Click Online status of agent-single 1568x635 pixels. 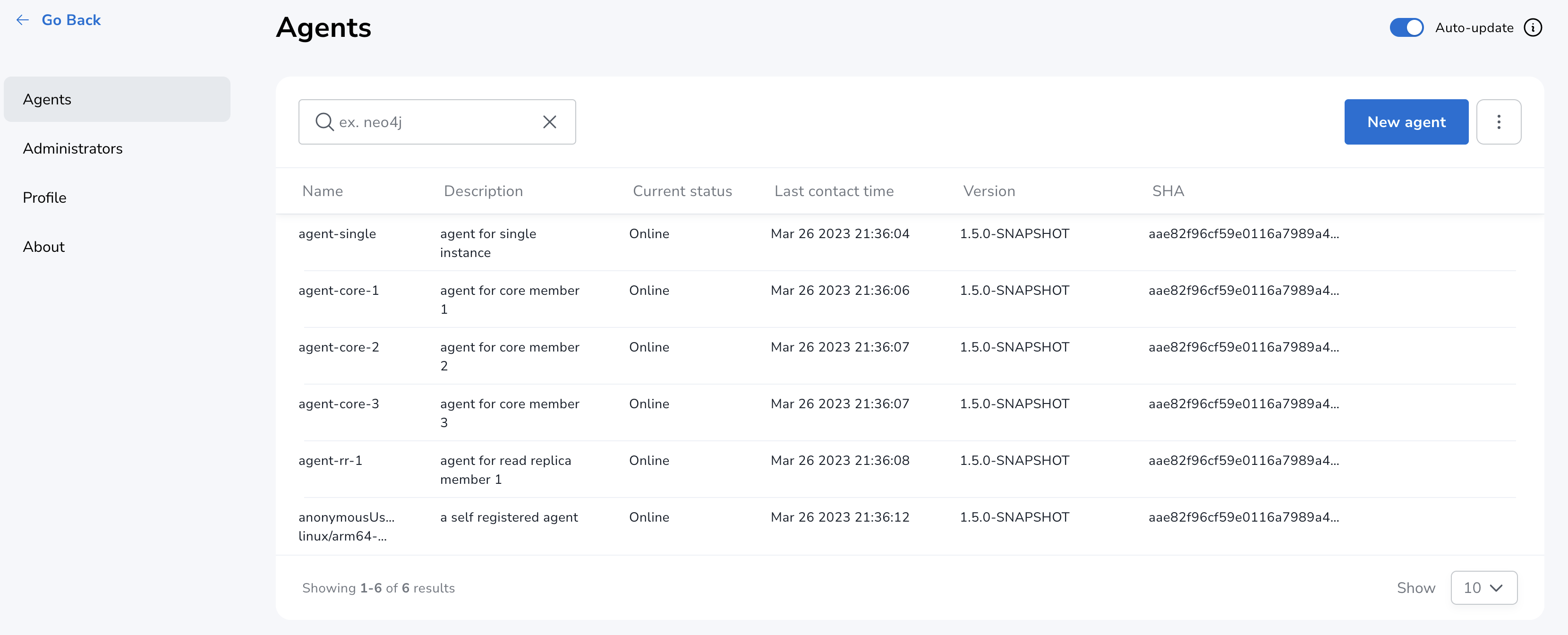pyautogui.click(x=649, y=234)
